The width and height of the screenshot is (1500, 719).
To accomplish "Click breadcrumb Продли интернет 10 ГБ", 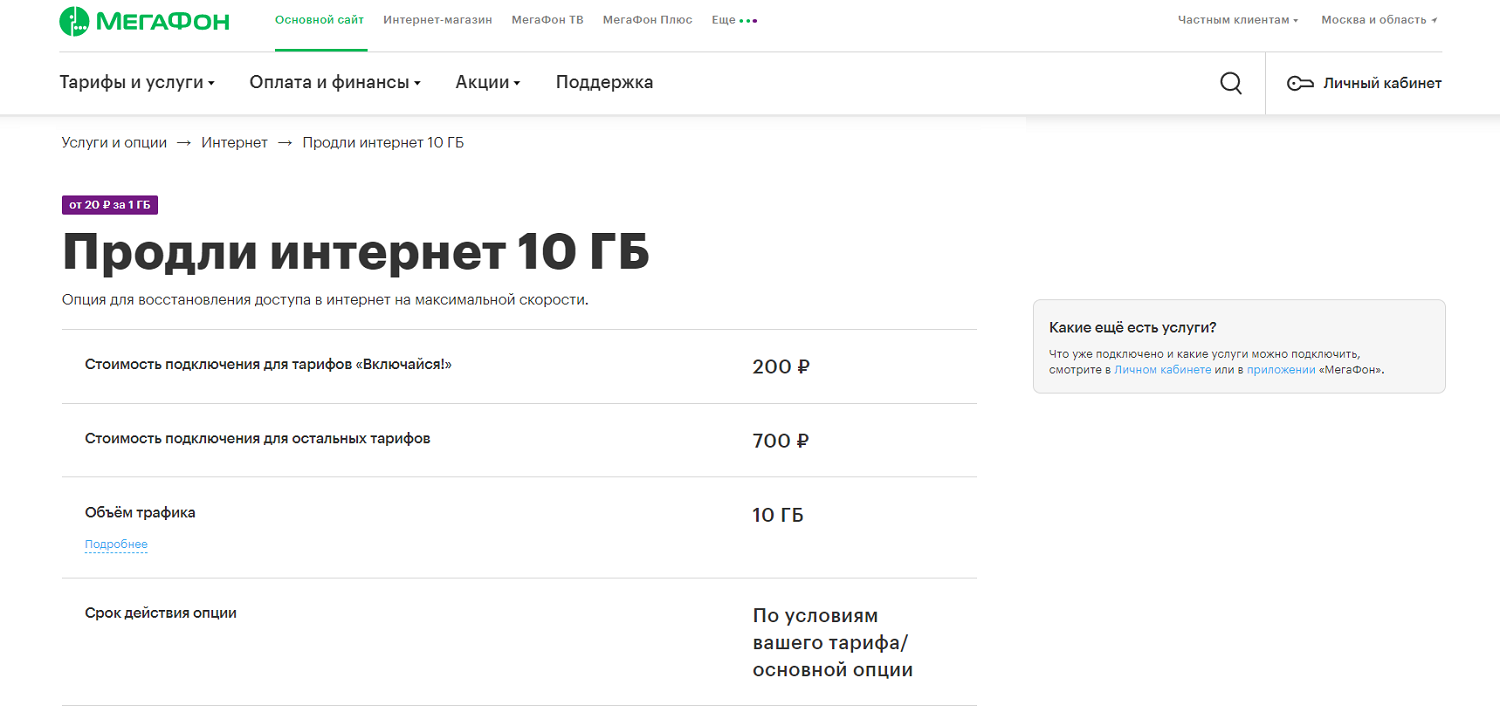I will pos(383,142).
